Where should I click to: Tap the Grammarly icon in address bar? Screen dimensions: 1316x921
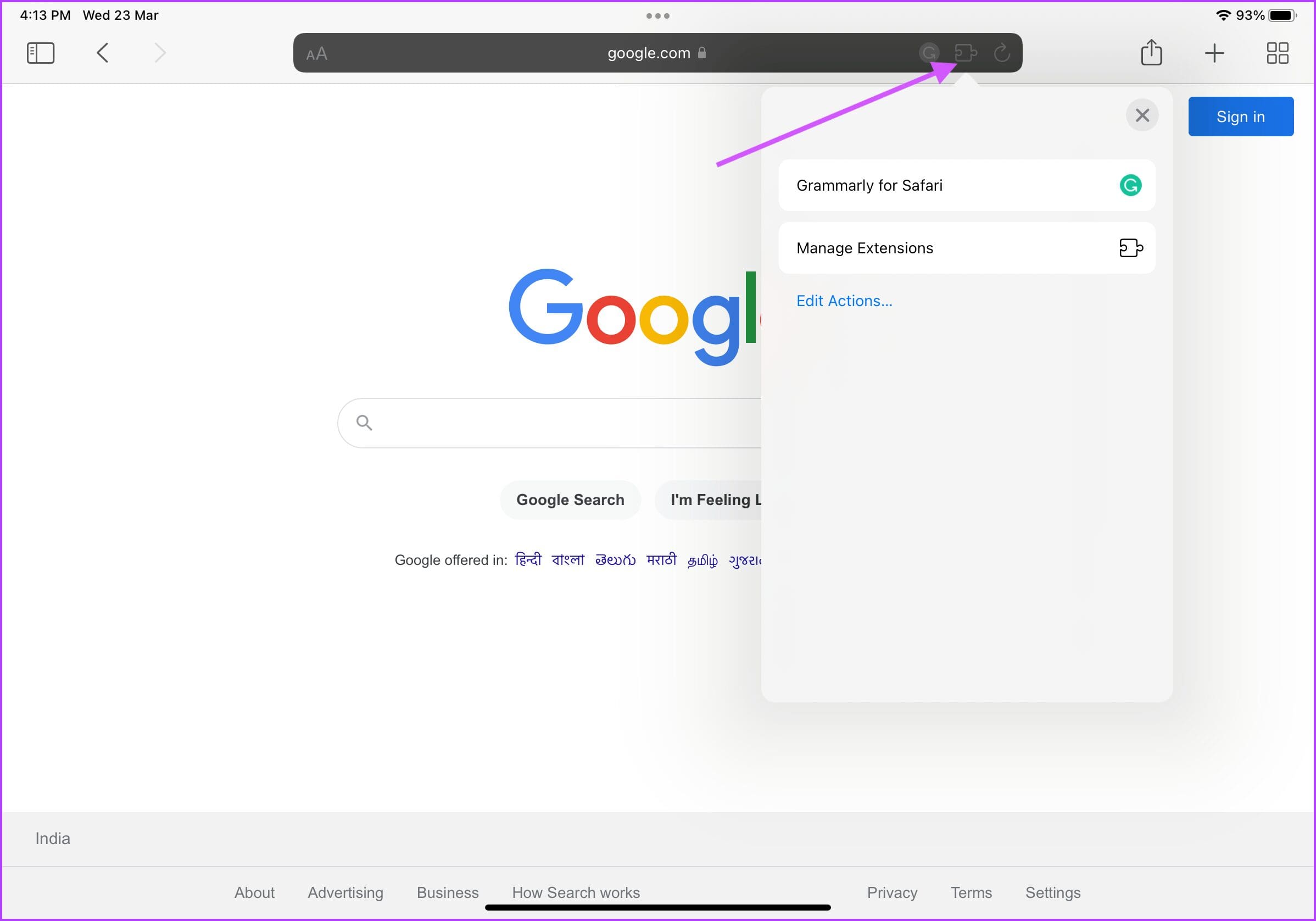point(929,53)
